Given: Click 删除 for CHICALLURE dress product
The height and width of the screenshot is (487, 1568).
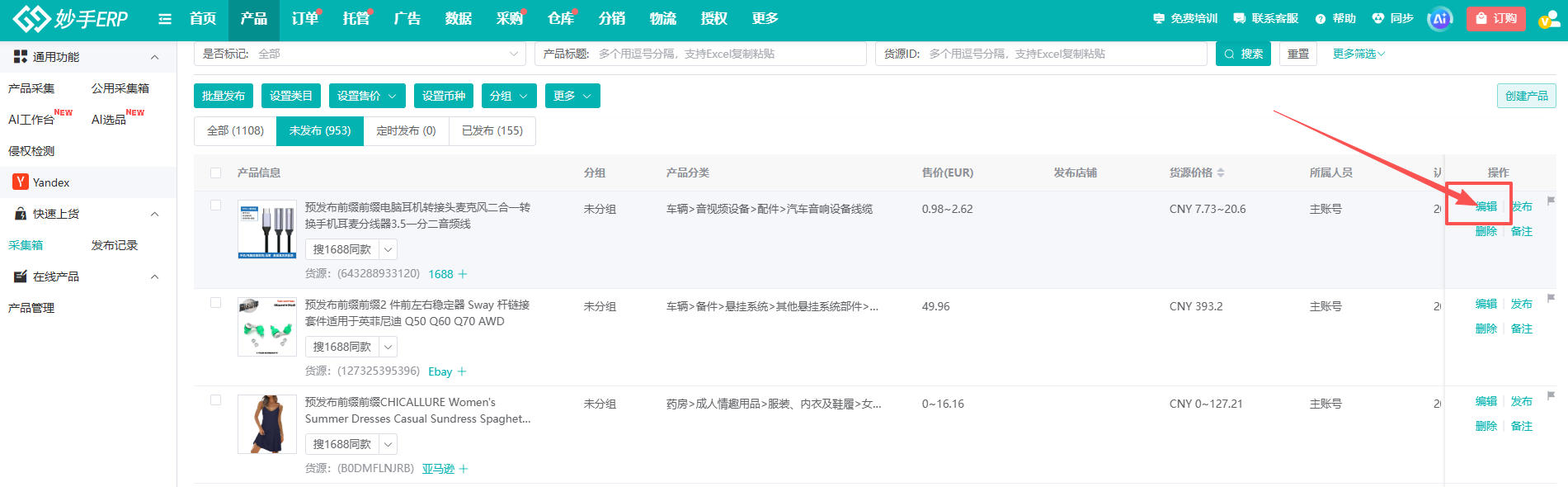Looking at the screenshot, I should click(x=1486, y=426).
